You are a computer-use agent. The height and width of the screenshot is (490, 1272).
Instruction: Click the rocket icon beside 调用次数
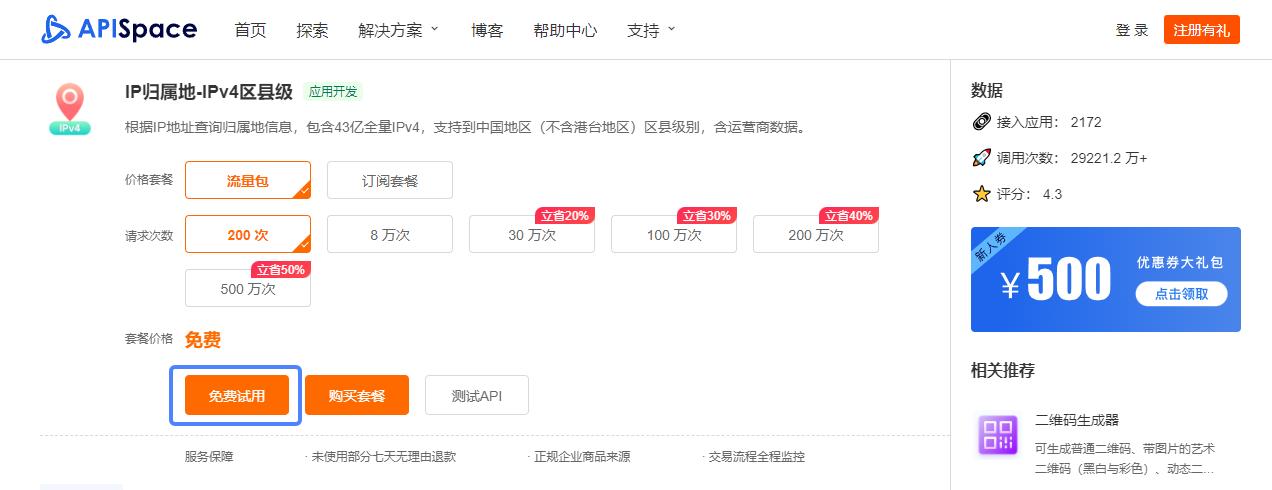click(x=981, y=158)
